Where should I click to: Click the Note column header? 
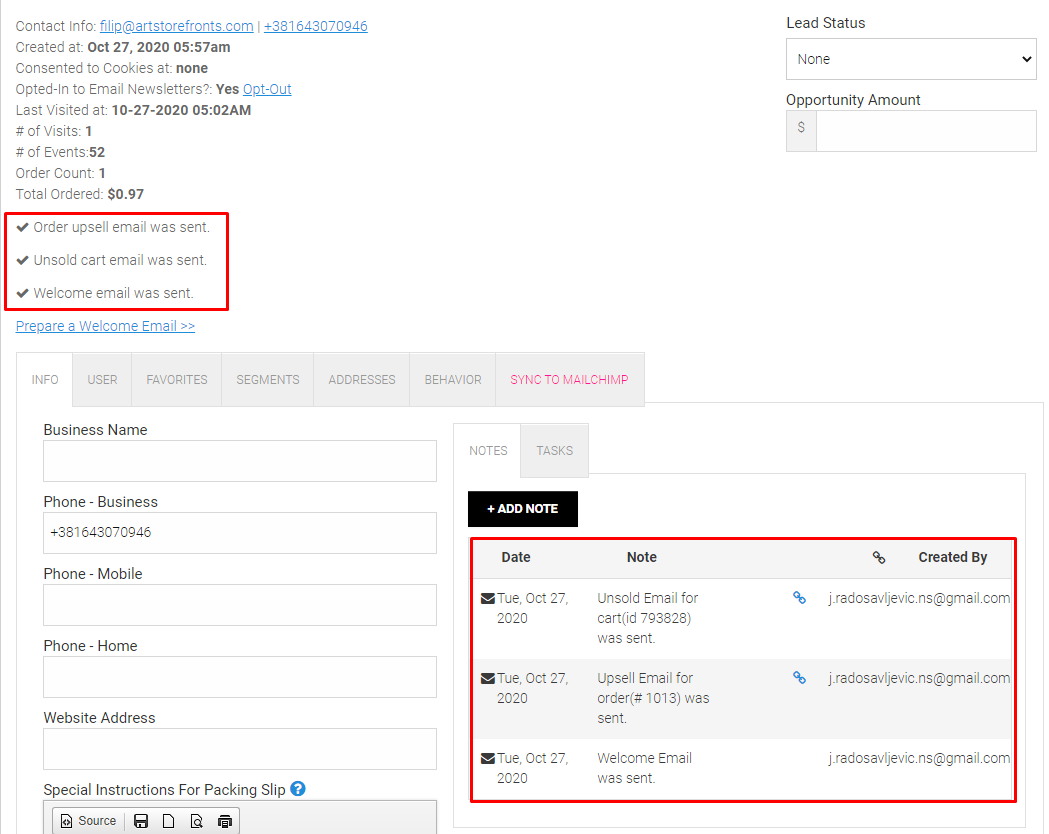642,557
